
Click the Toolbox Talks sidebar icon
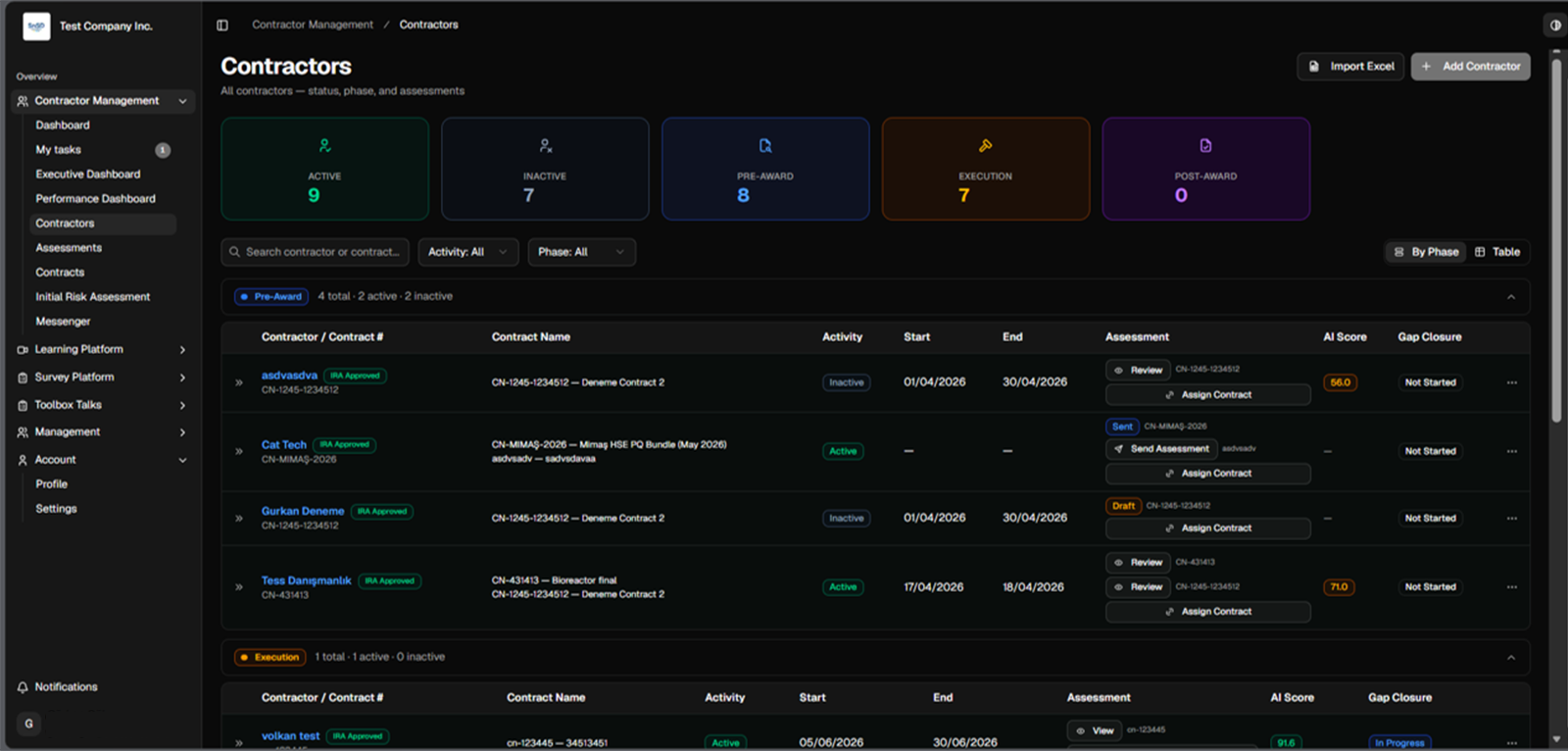pyautogui.click(x=23, y=405)
